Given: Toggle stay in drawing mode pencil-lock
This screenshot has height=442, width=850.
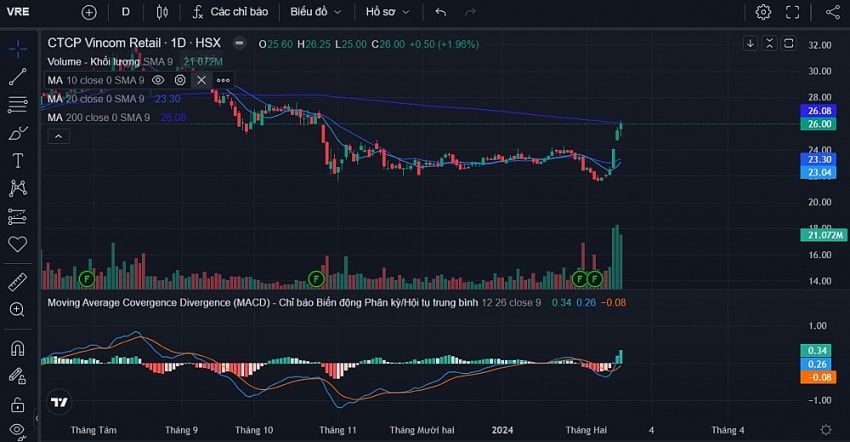Looking at the screenshot, I should click(17, 376).
